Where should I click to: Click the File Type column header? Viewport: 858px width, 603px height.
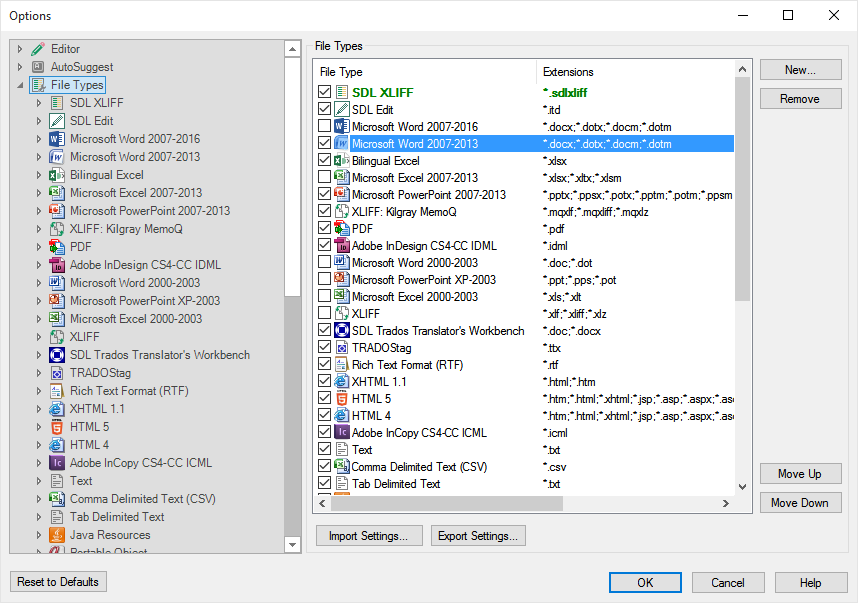point(426,72)
